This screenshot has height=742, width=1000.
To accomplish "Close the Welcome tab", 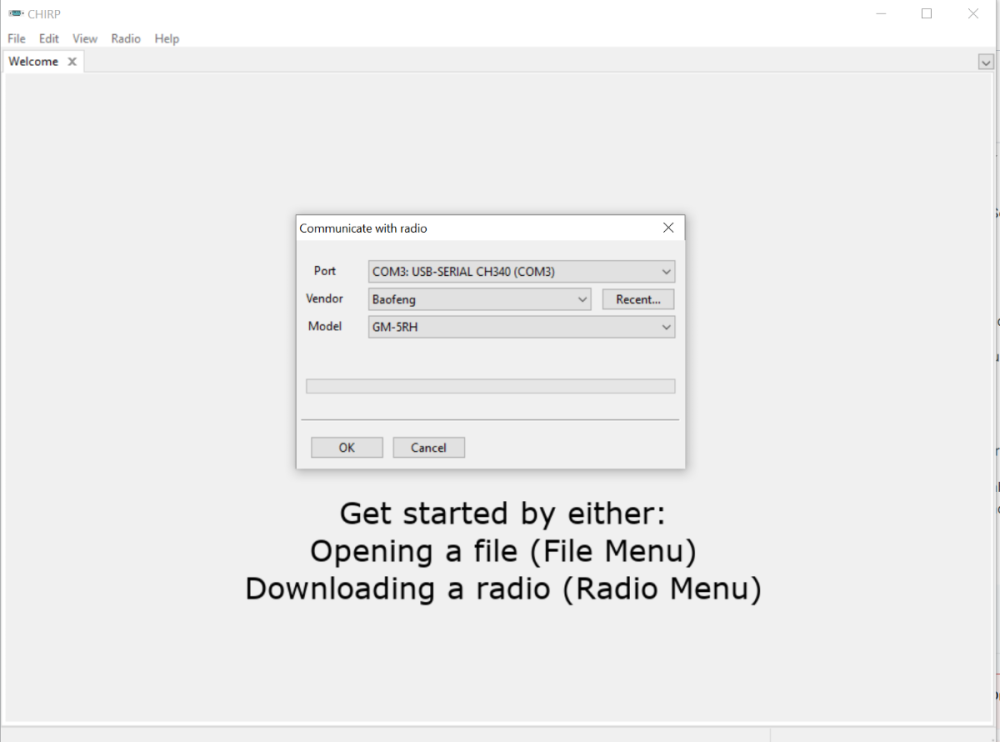I will [71, 61].
